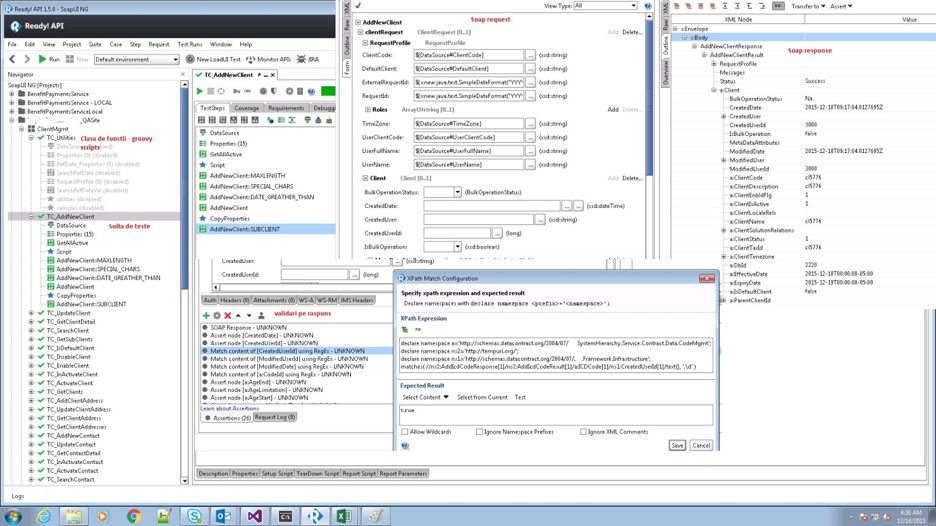This screenshot has height=526, width=936.
Task: Open Chrome from the Windows taskbar
Action: click(x=133, y=516)
